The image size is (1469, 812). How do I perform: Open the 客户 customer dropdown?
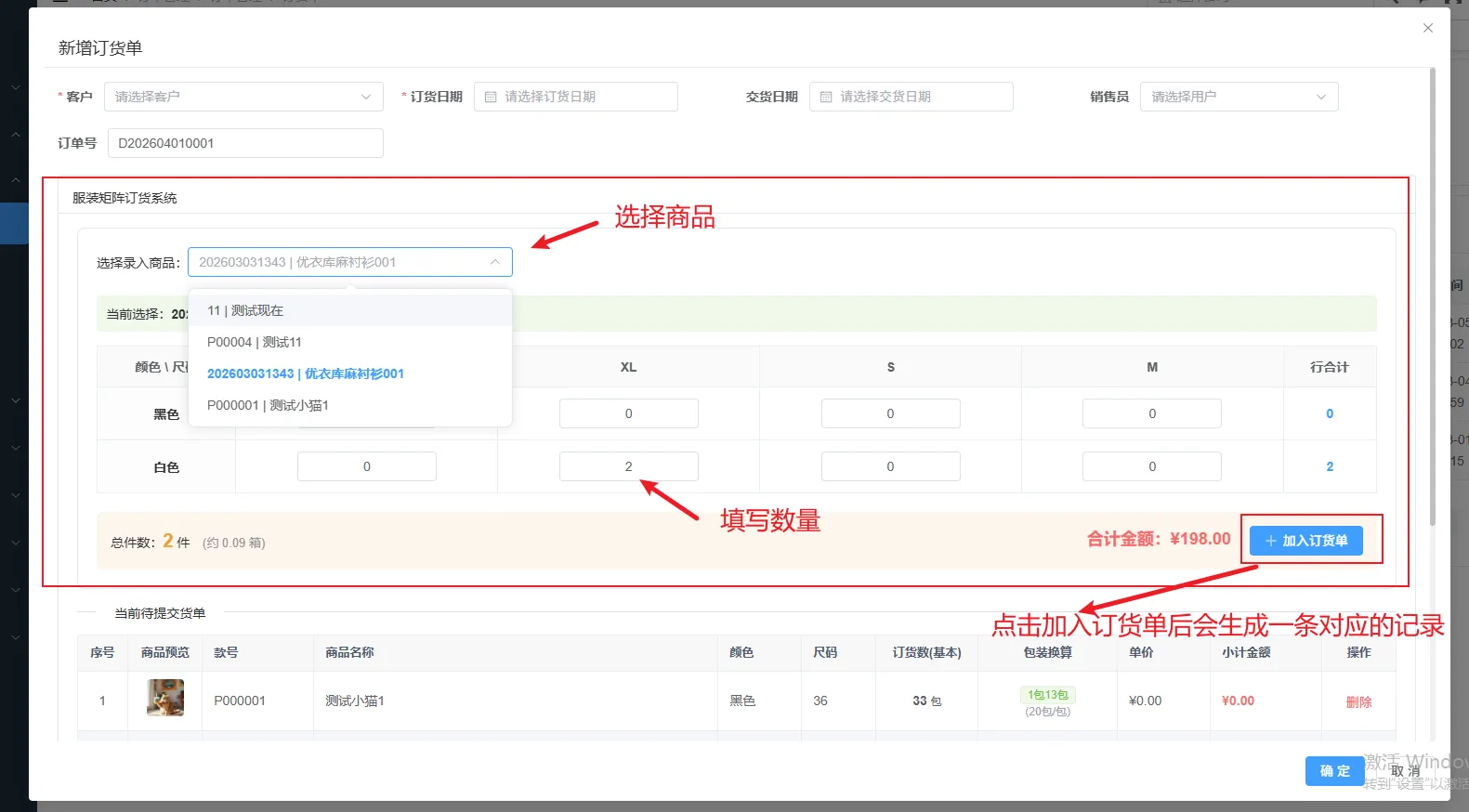pyautogui.click(x=243, y=97)
